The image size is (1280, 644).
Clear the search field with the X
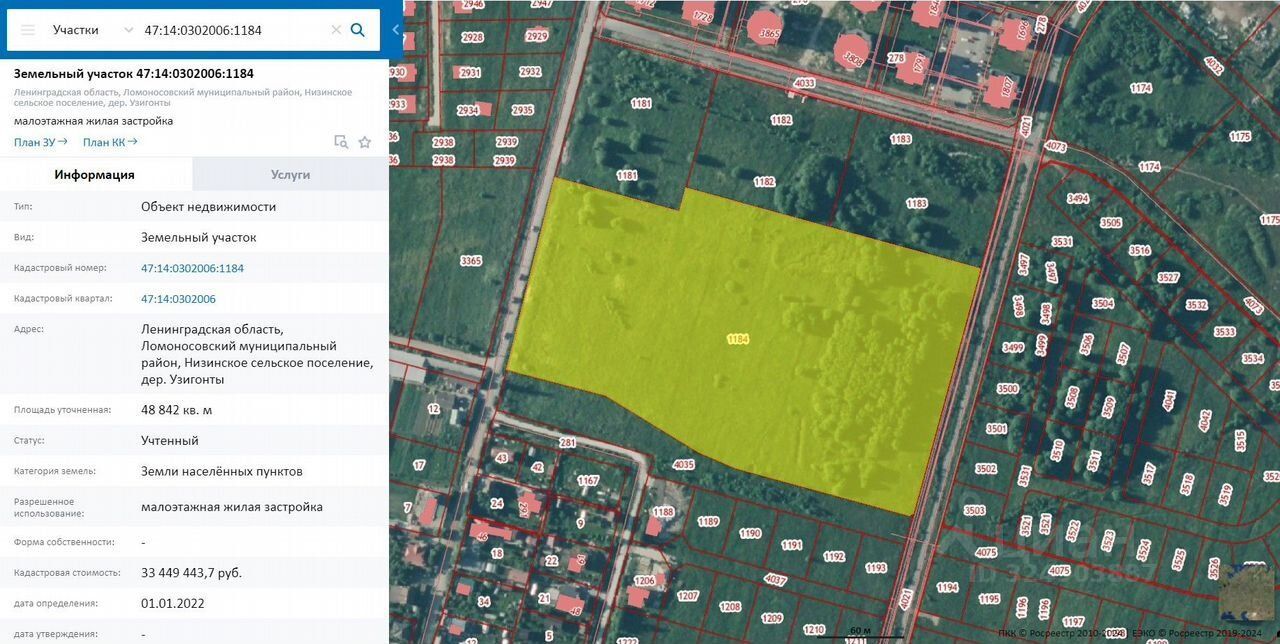click(336, 30)
